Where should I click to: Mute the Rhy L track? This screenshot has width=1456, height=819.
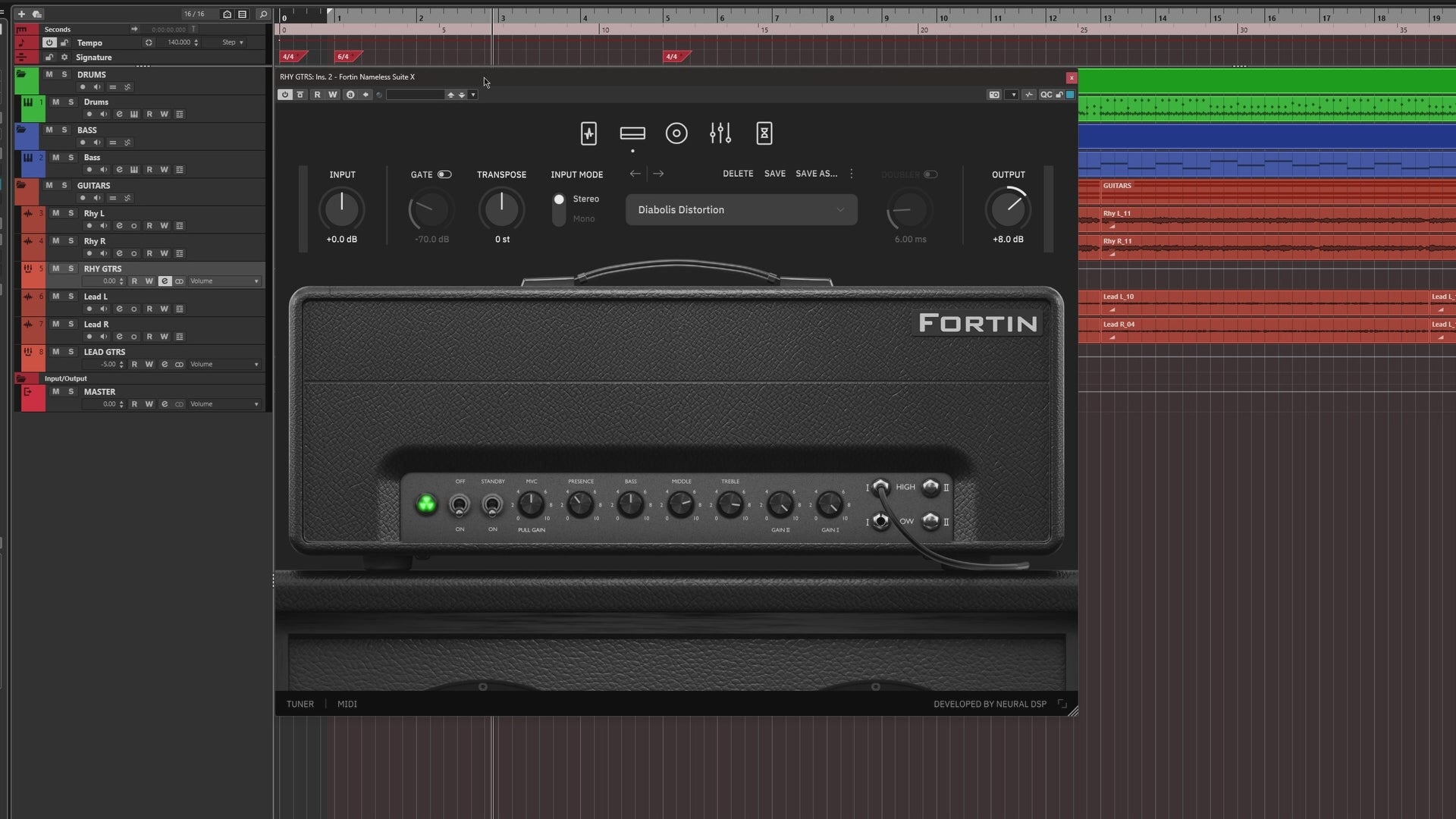coord(55,213)
